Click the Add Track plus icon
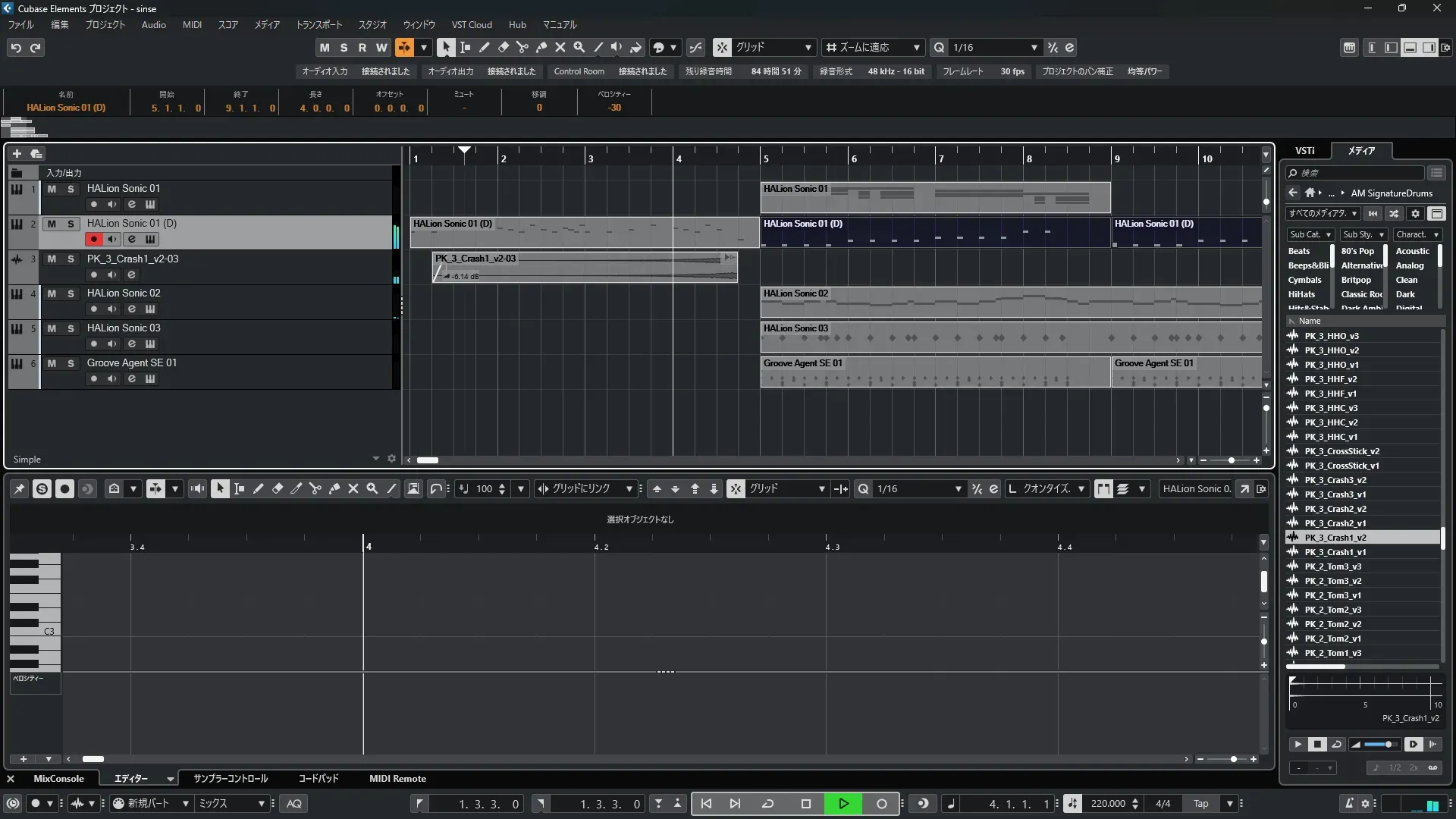 17,153
